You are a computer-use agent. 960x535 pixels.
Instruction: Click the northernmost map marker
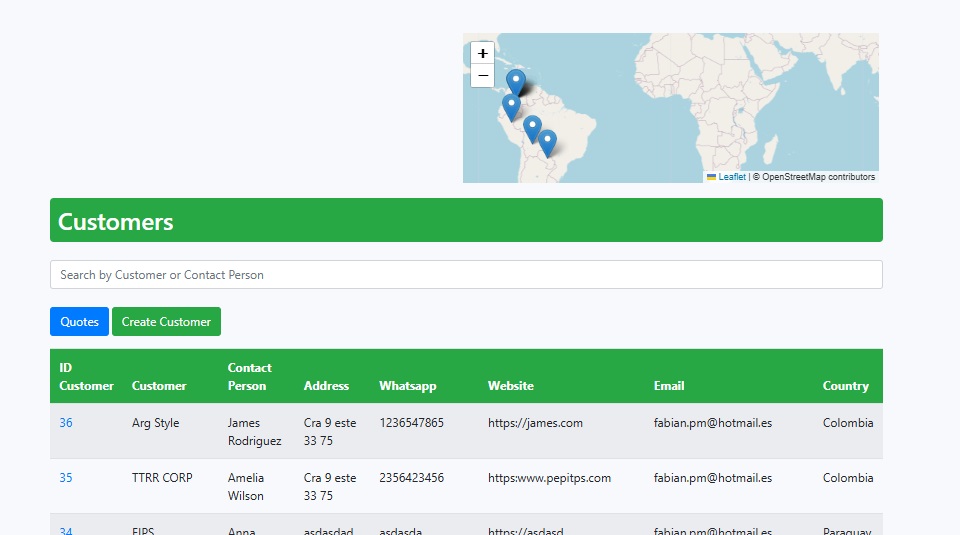pyautogui.click(x=516, y=82)
